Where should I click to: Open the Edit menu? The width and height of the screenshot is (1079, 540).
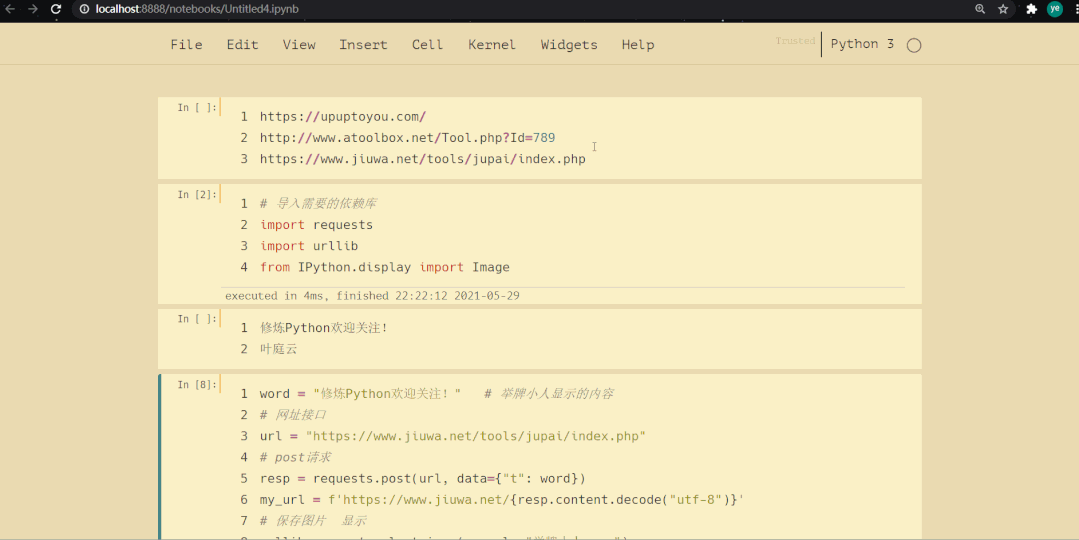pyautogui.click(x=242, y=45)
